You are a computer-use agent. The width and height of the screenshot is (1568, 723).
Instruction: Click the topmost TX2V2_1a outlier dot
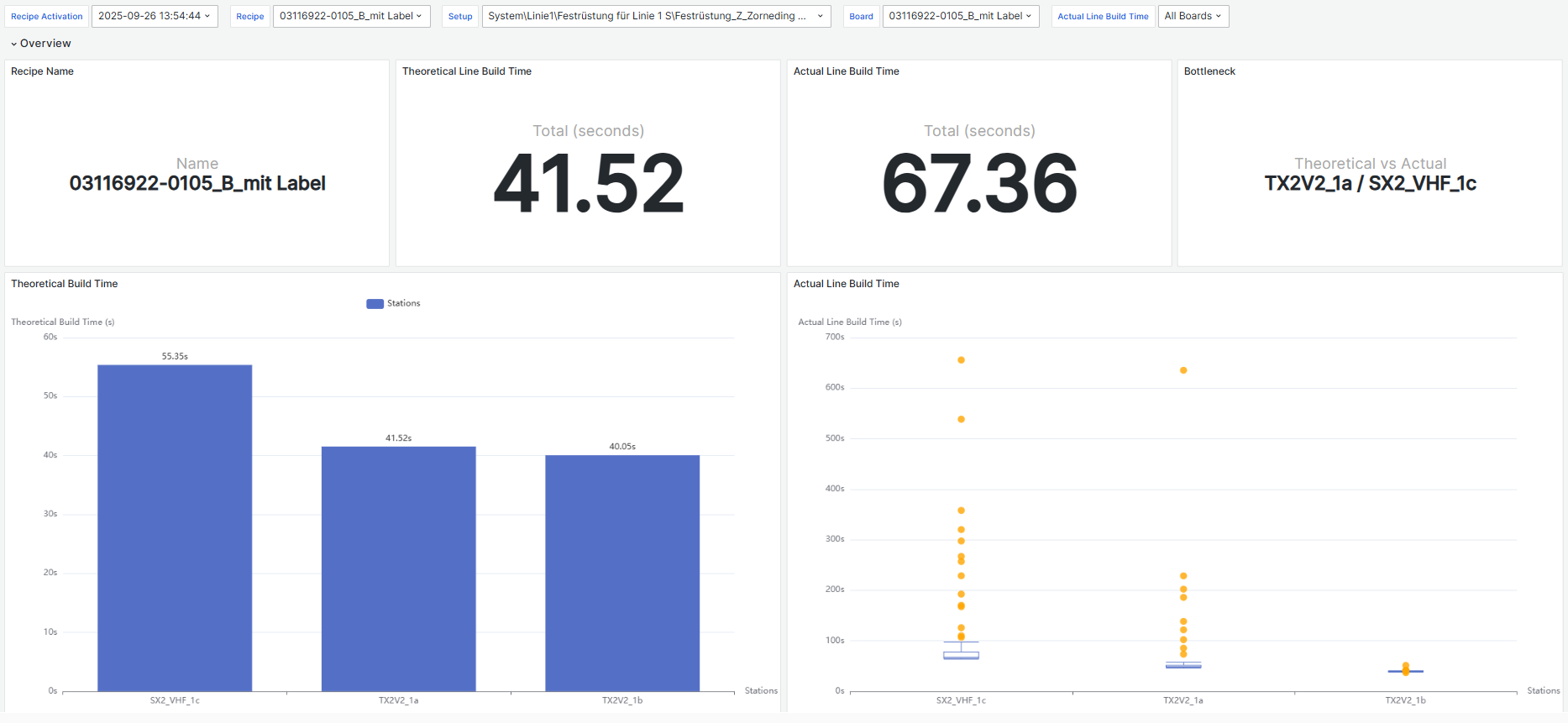click(1183, 370)
